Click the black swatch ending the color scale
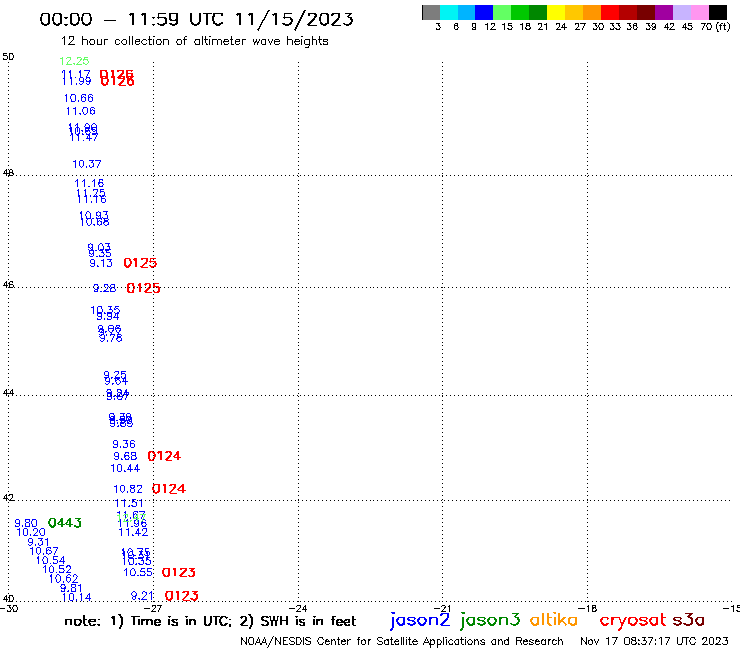The image size is (740, 650). [x=718, y=12]
